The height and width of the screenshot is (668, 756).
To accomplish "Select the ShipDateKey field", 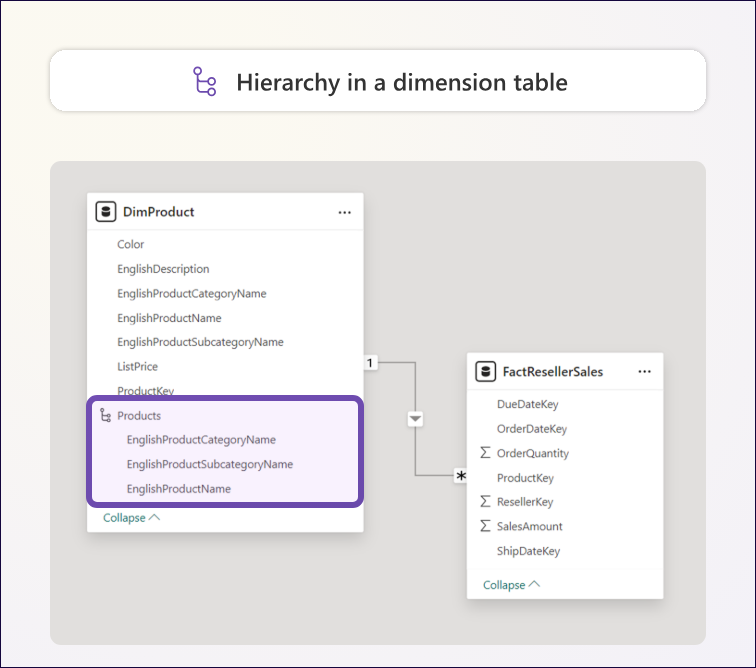I will tap(528, 551).
